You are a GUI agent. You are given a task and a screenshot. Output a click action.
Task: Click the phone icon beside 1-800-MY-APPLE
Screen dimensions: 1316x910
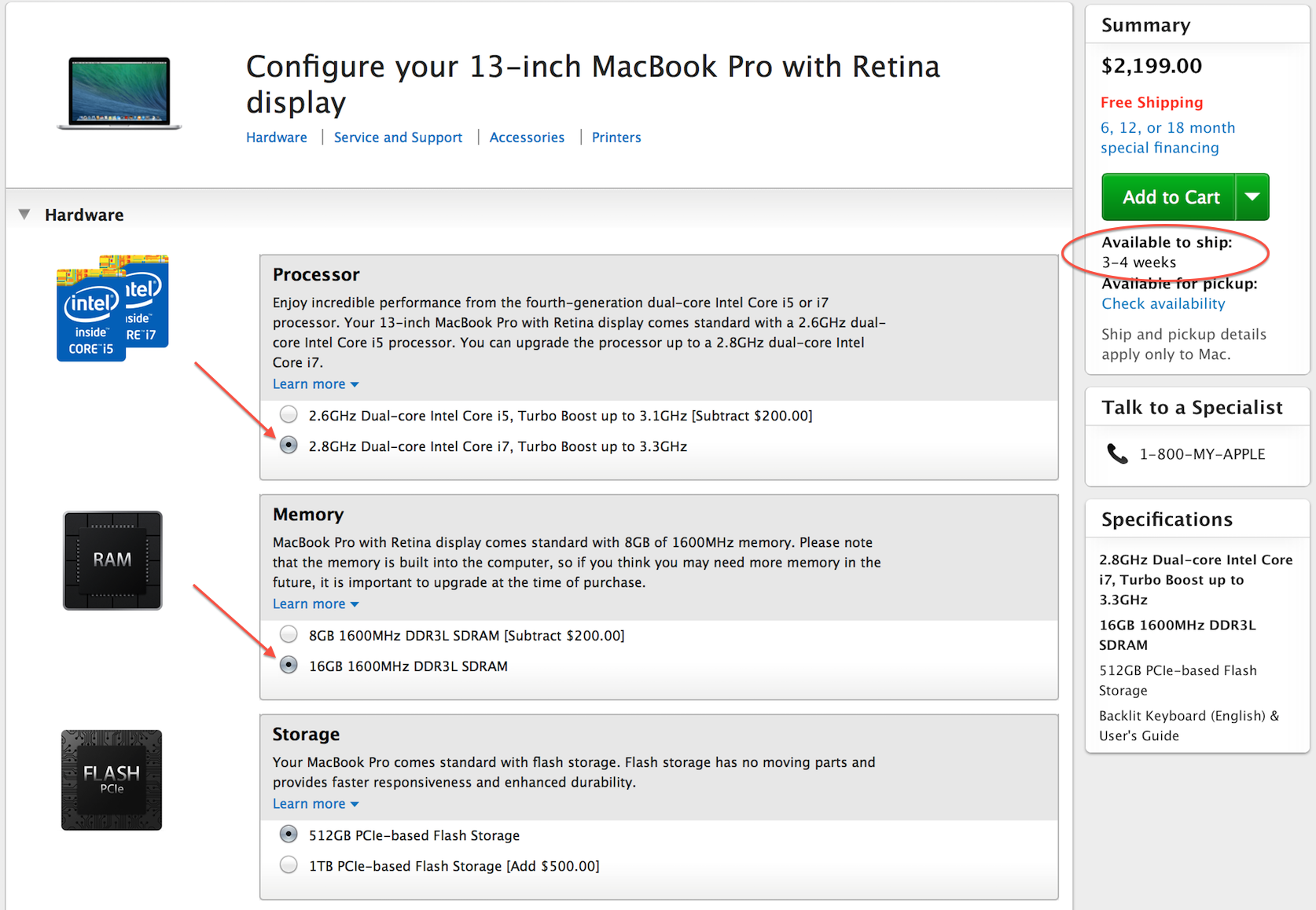coord(1117,454)
